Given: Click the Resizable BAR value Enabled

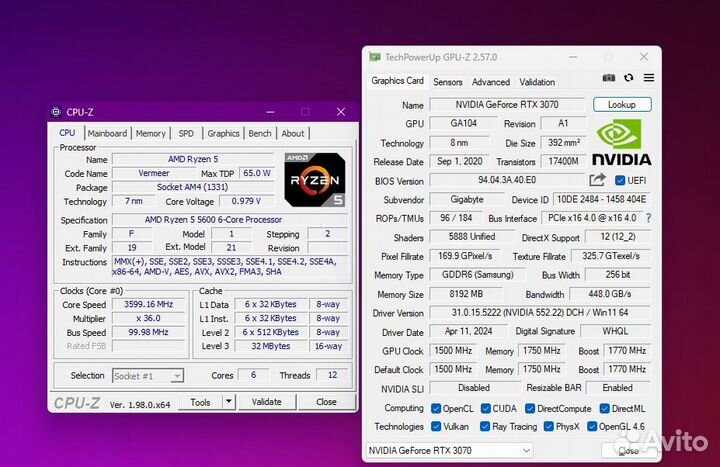Looking at the screenshot, I should 618,388.
